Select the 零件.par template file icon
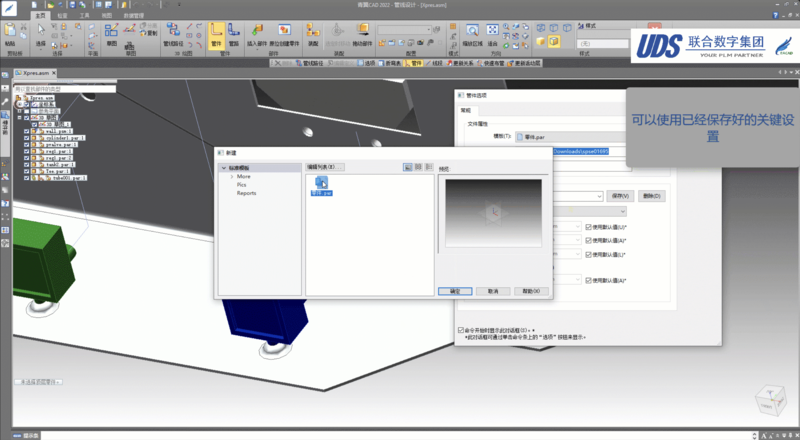The image size is (800, 440). pyautogui.click(x=321, y=183)
